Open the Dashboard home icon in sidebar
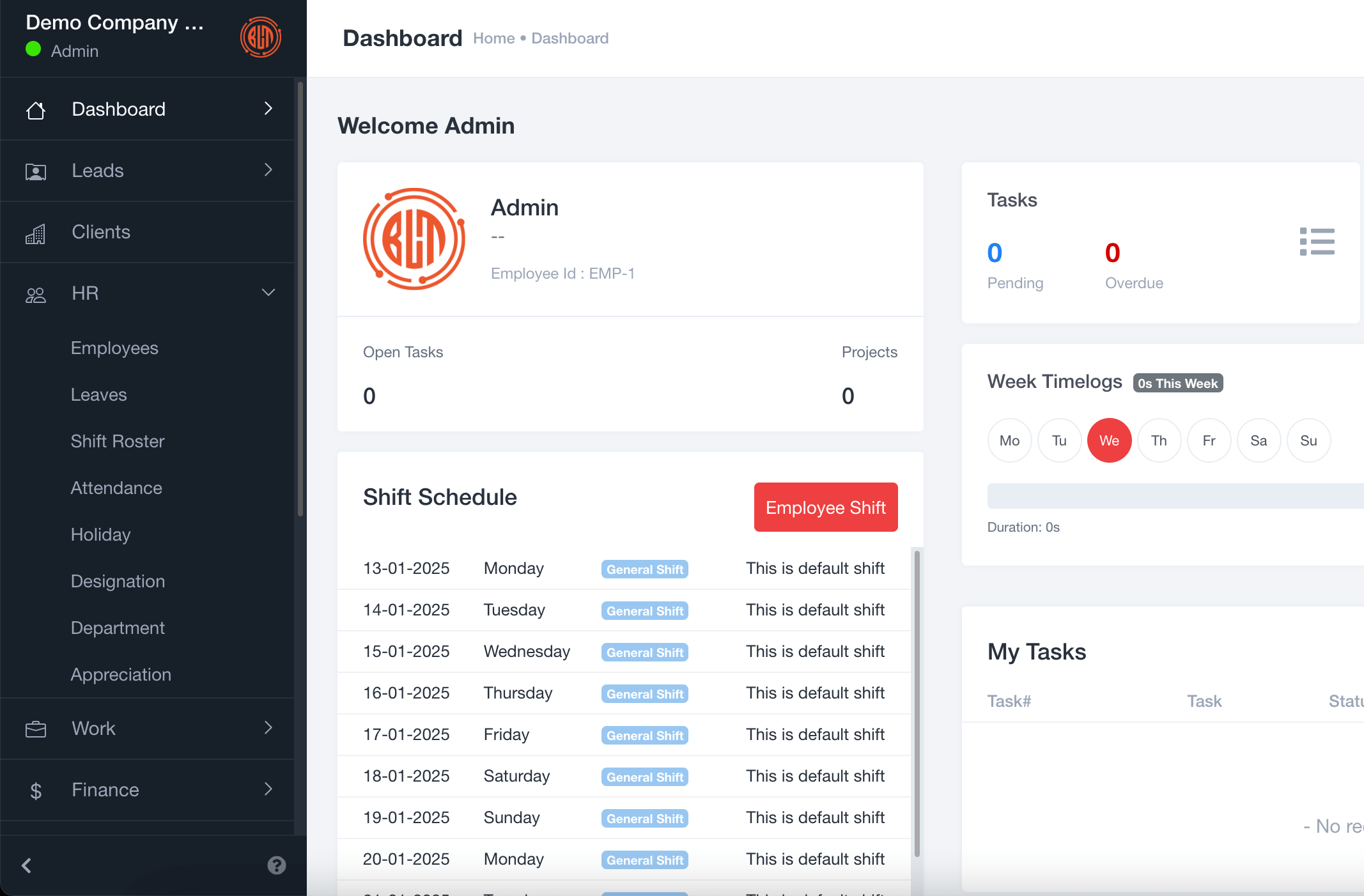This screenshot has height=896, width=1364. click(x=36, y=109)
